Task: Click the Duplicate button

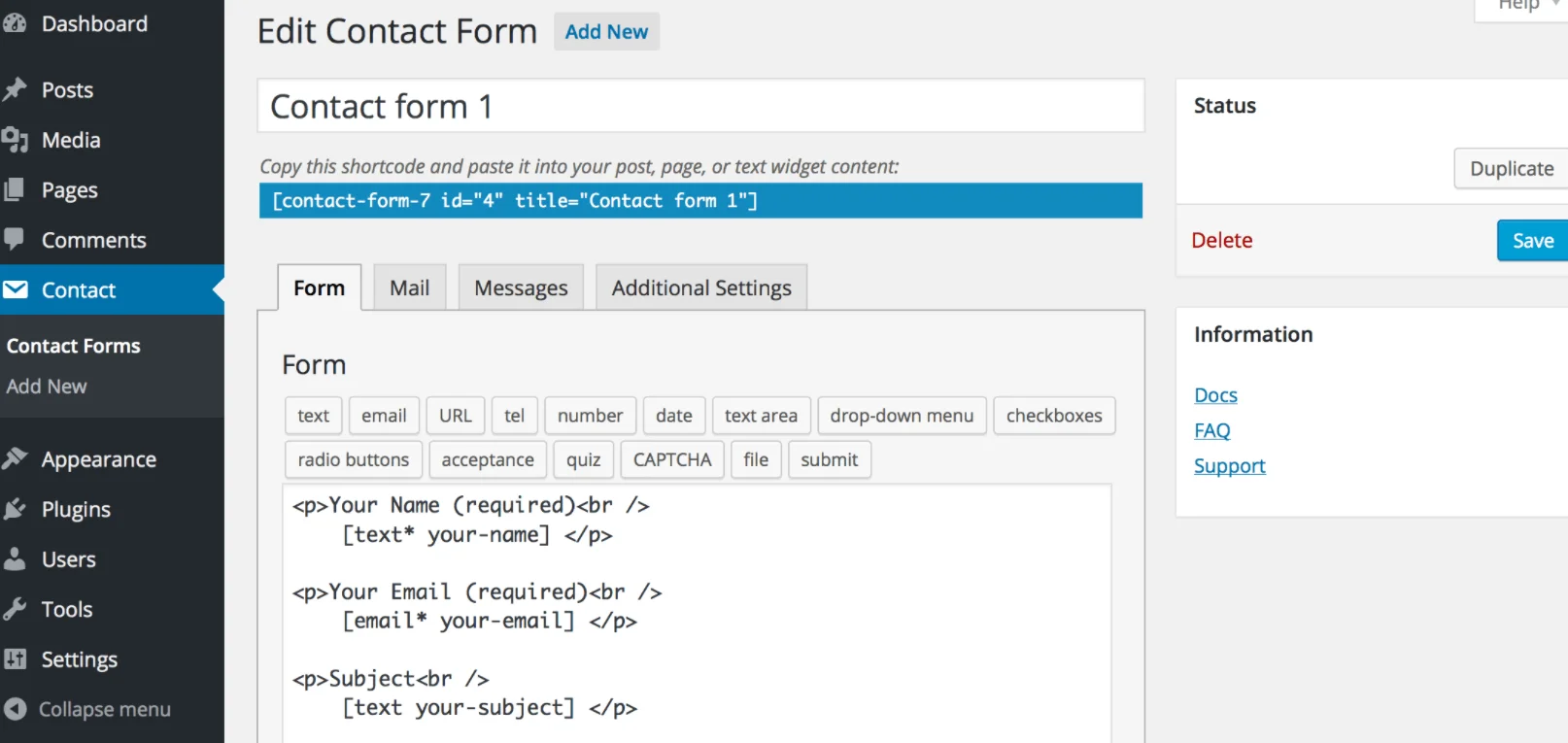Action: click(1511, 169)
